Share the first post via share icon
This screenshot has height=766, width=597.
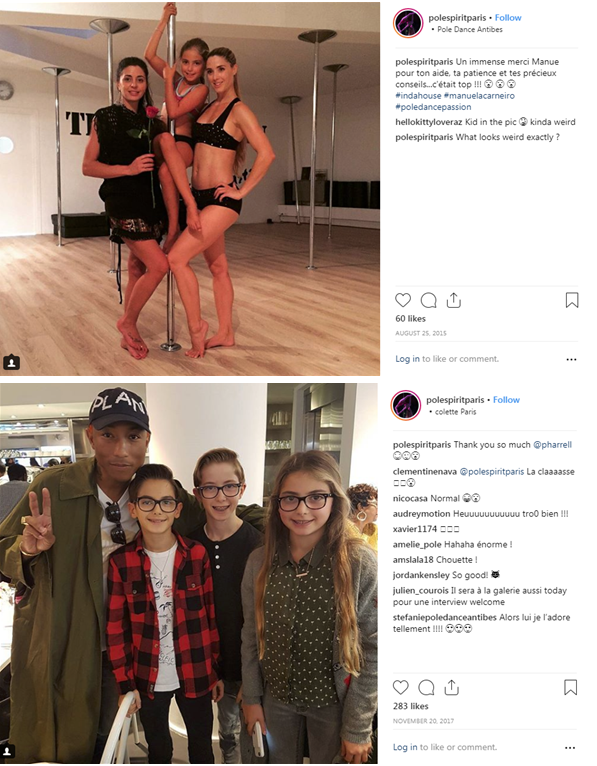[x=453, y=300]
